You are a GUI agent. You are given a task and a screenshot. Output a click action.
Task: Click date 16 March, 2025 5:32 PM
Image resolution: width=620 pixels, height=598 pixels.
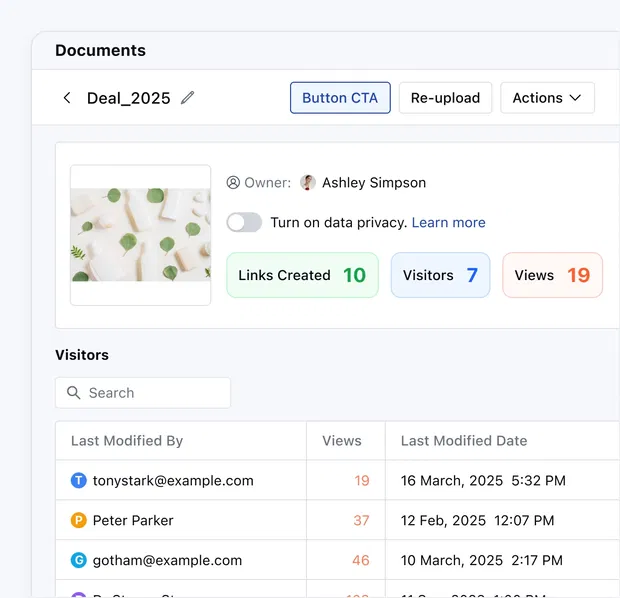click(483, 481)
